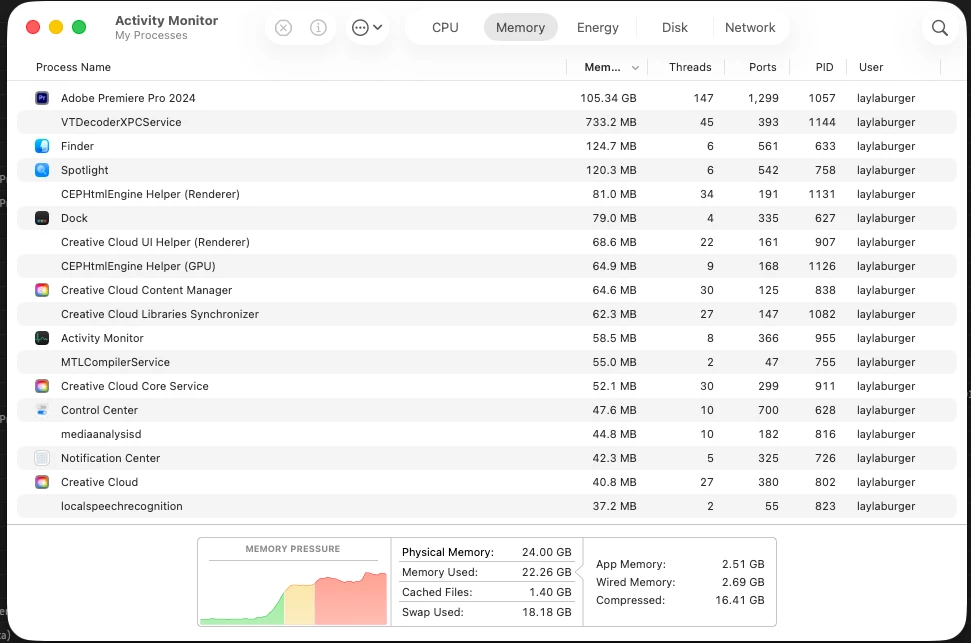Click the 700 ports value for Control Center
971x643 pixels.
pyautogui.click(x=768, y=410)
